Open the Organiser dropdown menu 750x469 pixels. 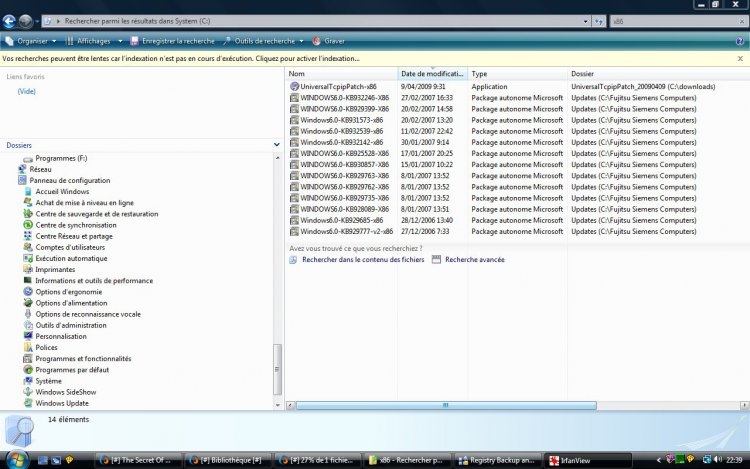[x=31, y=41]
